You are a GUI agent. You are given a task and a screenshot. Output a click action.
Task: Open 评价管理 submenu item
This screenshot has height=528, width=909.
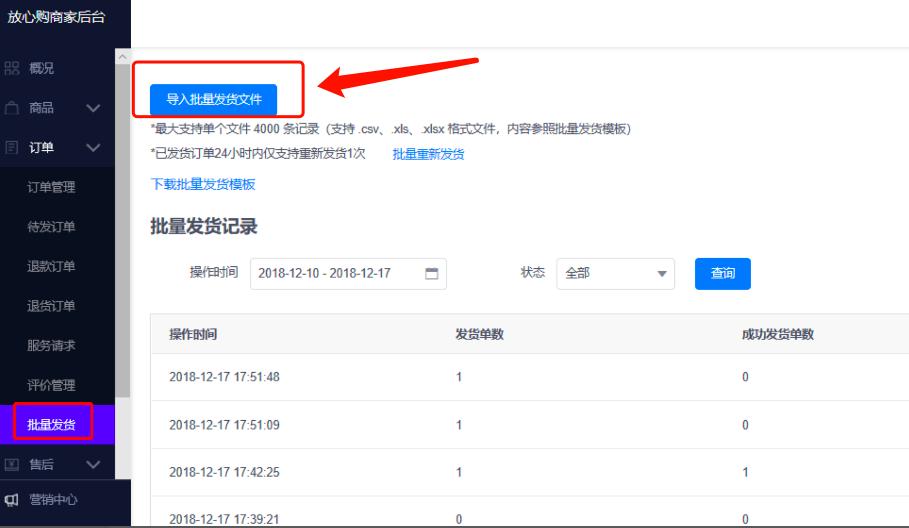(51, 385)
